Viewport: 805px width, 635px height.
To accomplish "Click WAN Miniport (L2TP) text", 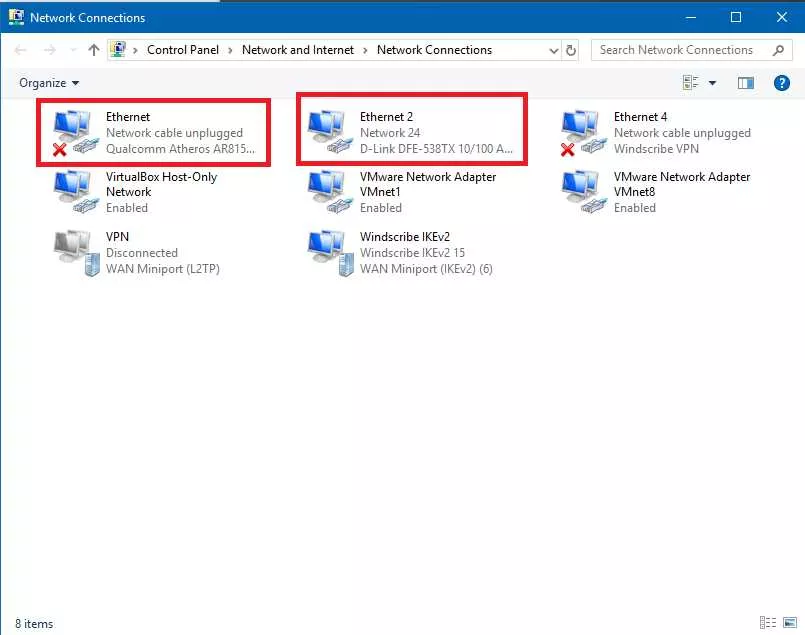I will (163, 269).
